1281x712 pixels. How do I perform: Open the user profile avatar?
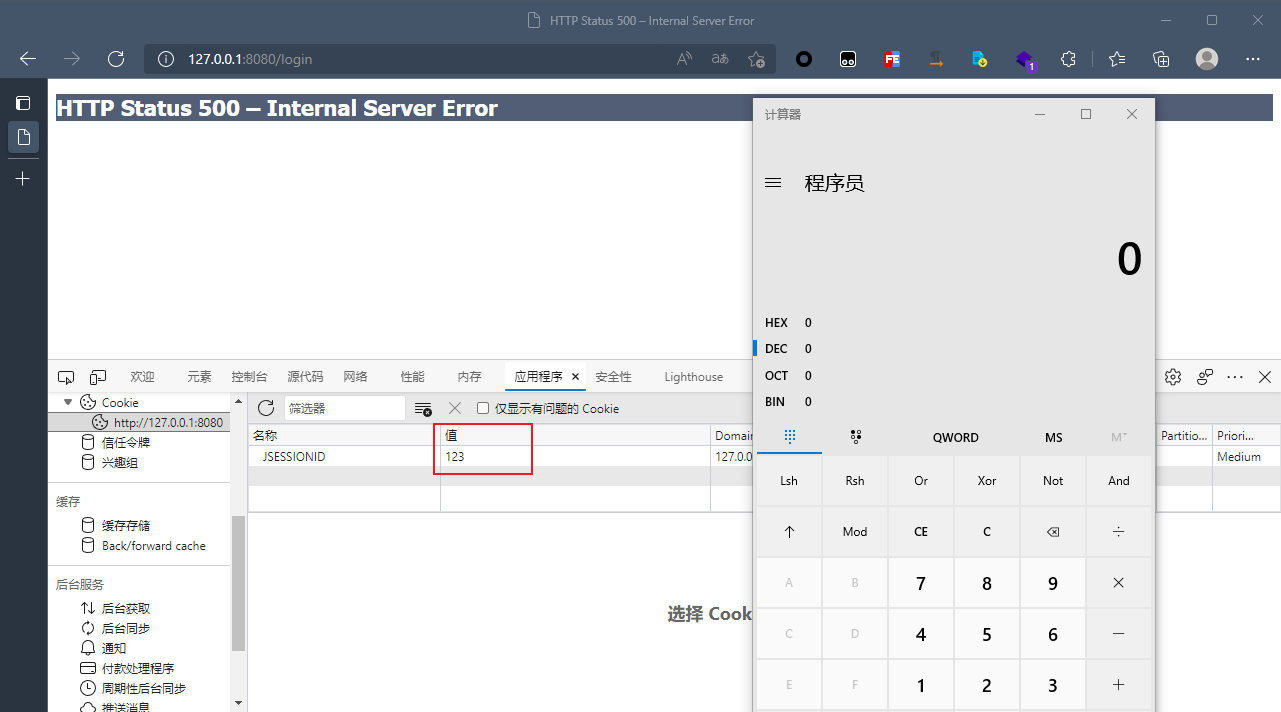pos(1207,59)
